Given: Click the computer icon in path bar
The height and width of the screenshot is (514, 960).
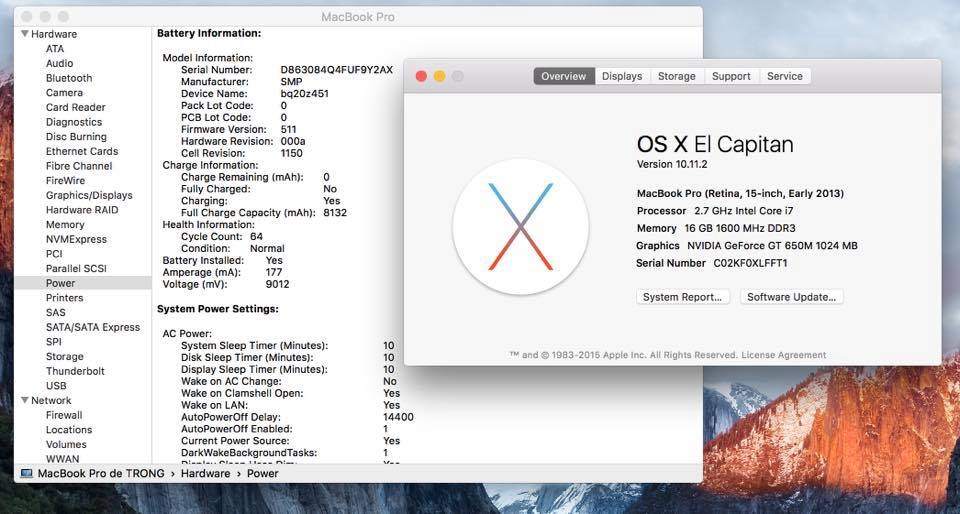Looking at the screenshot, I should tap(26, 474).
